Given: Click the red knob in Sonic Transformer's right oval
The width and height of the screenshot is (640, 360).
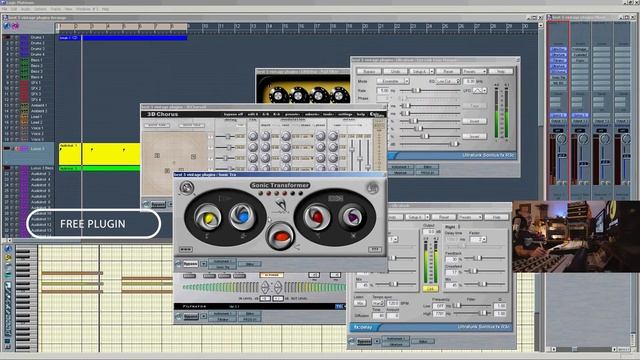Looking at the screenshot, I should (x=316, y=216).
